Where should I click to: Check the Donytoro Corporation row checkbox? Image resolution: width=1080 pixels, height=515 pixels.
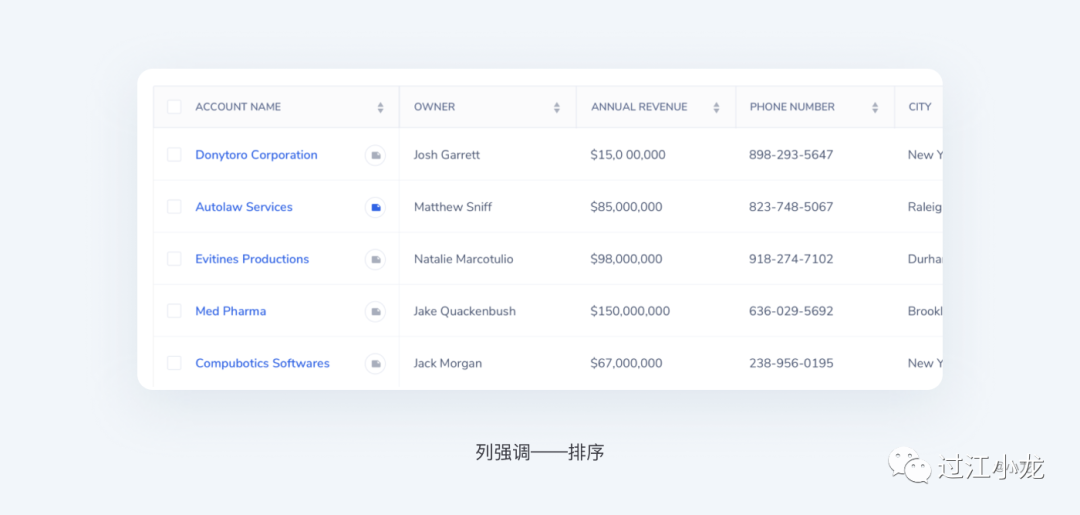click(174, 155)
